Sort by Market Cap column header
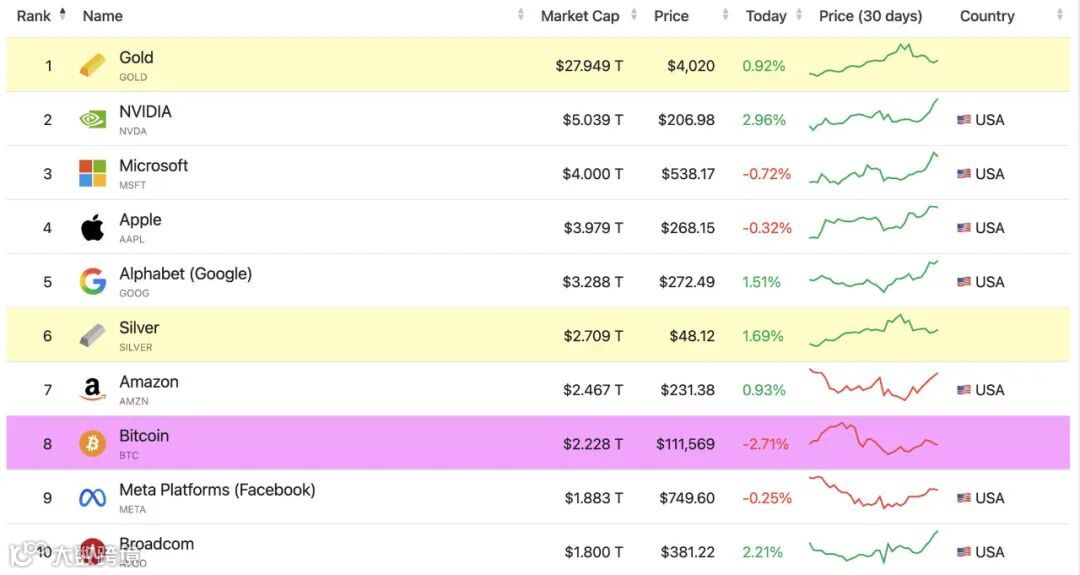 tap(580, 16)
